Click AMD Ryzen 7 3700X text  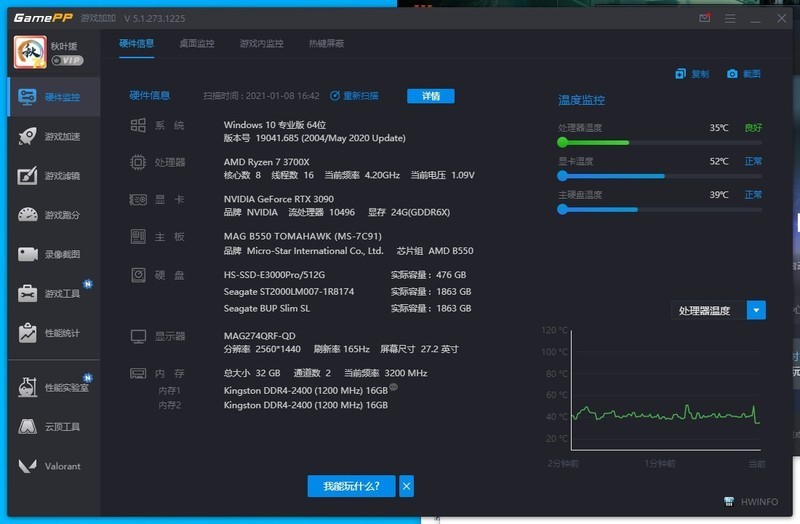266,162
